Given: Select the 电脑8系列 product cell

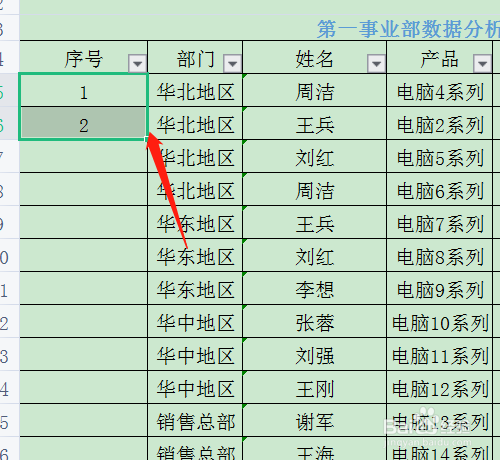Looking at the screenshot, I should tap(440, 255).
